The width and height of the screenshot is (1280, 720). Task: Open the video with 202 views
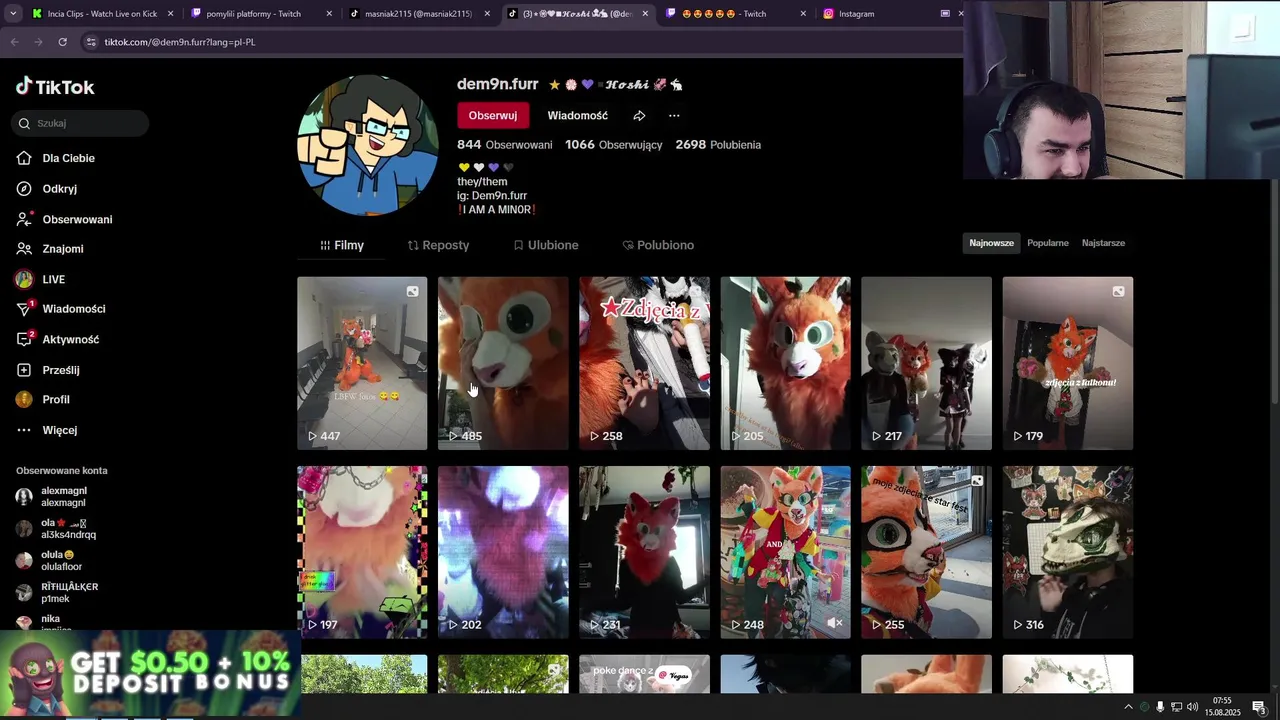coord(503,552)
